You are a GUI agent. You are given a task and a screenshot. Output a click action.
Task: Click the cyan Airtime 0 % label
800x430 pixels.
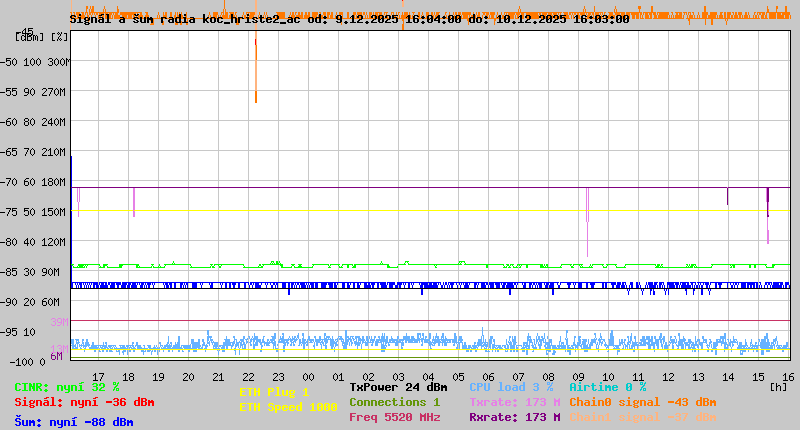point(607,387)
